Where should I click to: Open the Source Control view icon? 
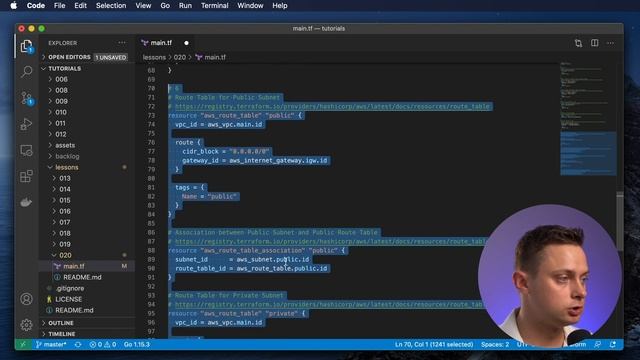tap(27, 98)
